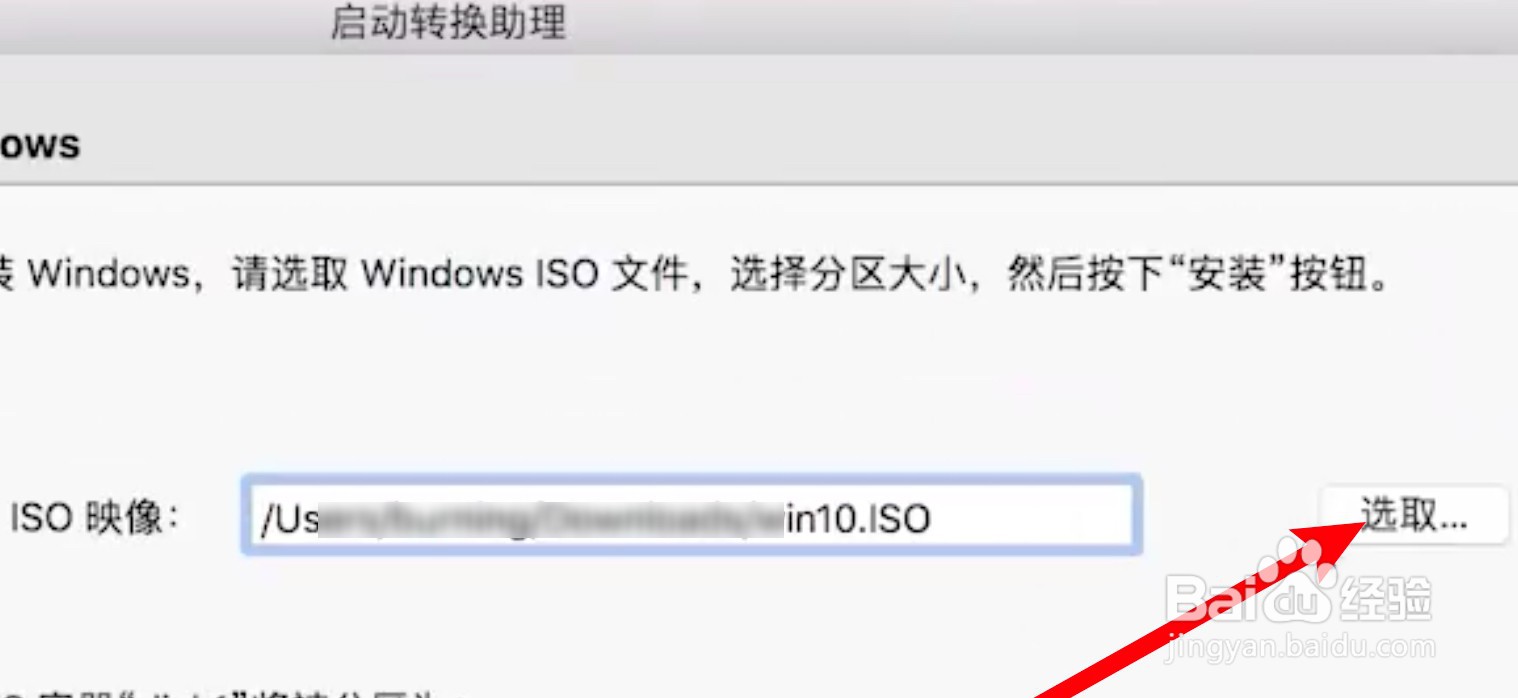1518x698 pixels.
Task: Click the Bai letters in the Baidu logo
Action: 1215,598
